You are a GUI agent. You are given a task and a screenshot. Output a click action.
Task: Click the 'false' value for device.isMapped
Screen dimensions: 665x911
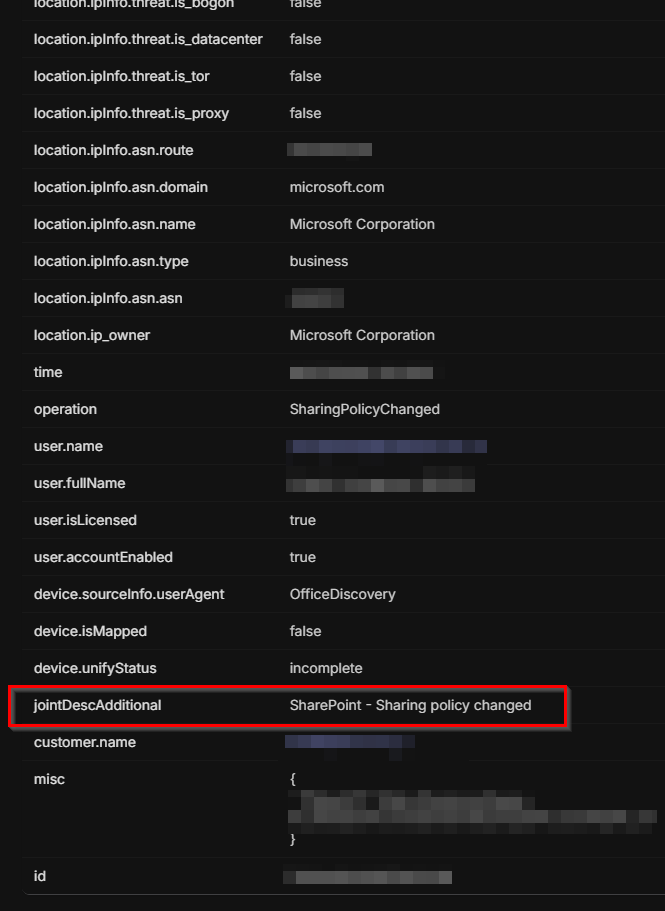305,631
